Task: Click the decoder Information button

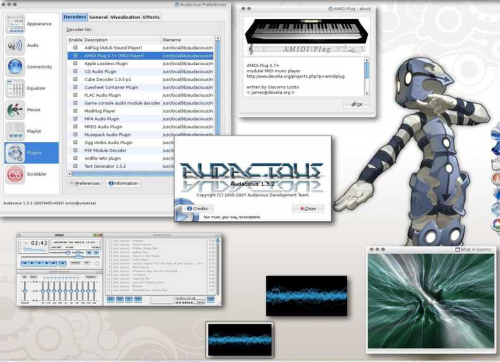Action: pos(124,183)
